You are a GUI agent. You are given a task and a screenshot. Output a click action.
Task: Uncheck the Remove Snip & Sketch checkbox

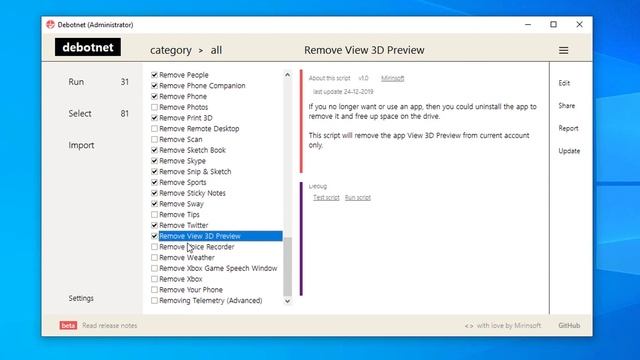click(x=154, y=171)
